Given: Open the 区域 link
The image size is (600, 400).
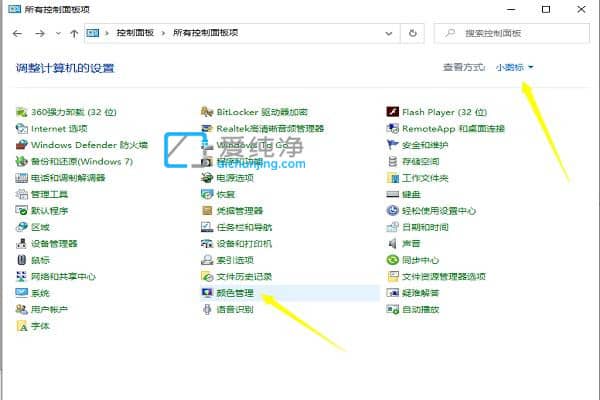Looking at the screenshot, I should point(40,227).
